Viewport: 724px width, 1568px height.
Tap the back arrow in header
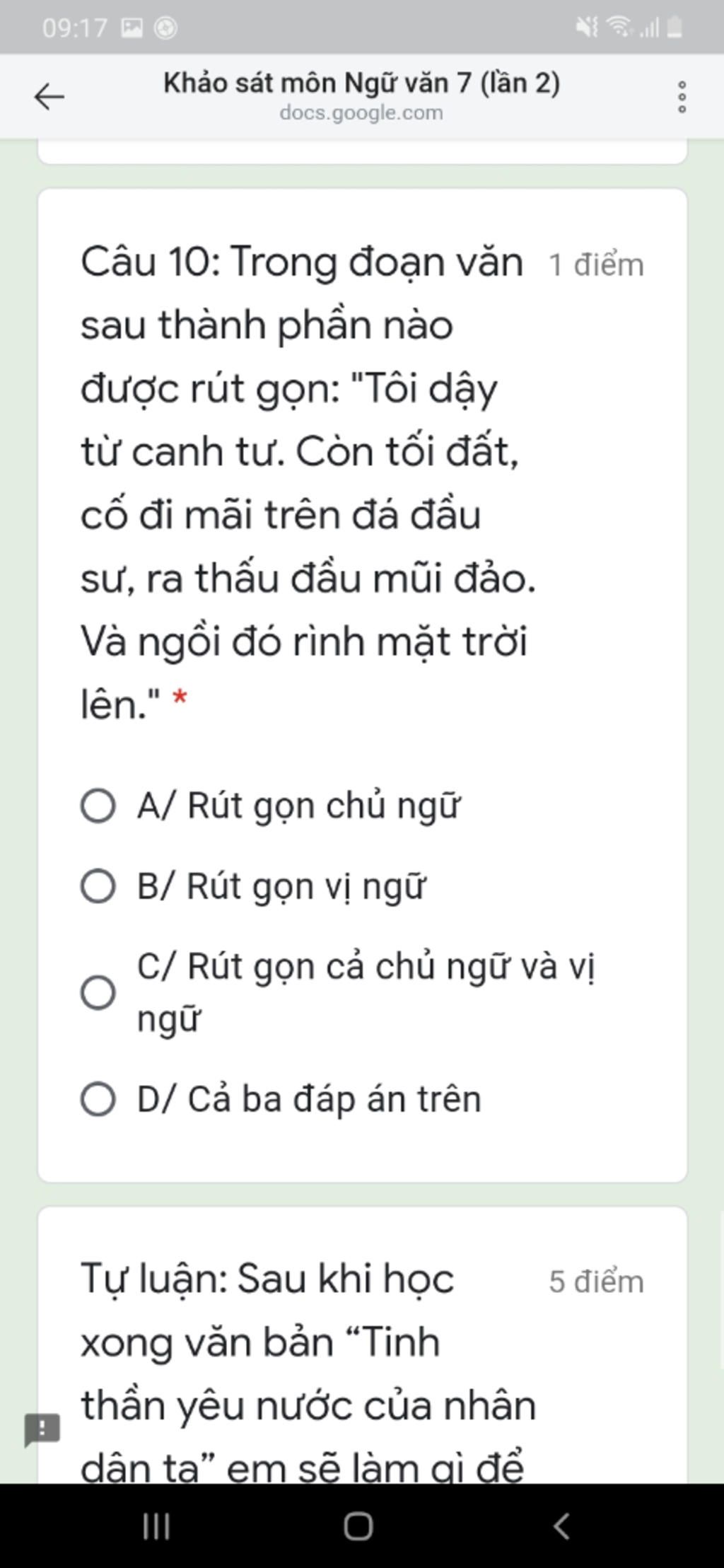pos(49,97)
